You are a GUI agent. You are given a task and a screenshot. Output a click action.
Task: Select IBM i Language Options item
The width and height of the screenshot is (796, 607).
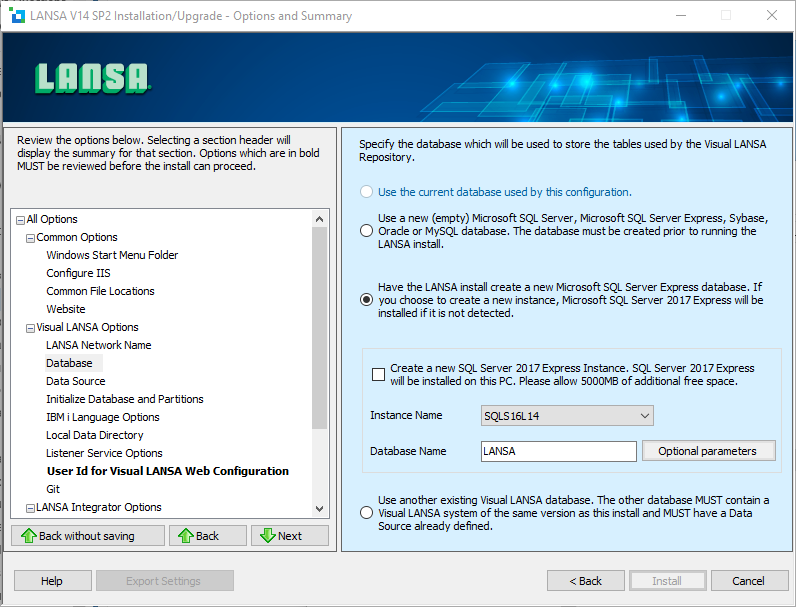(103, 417)
